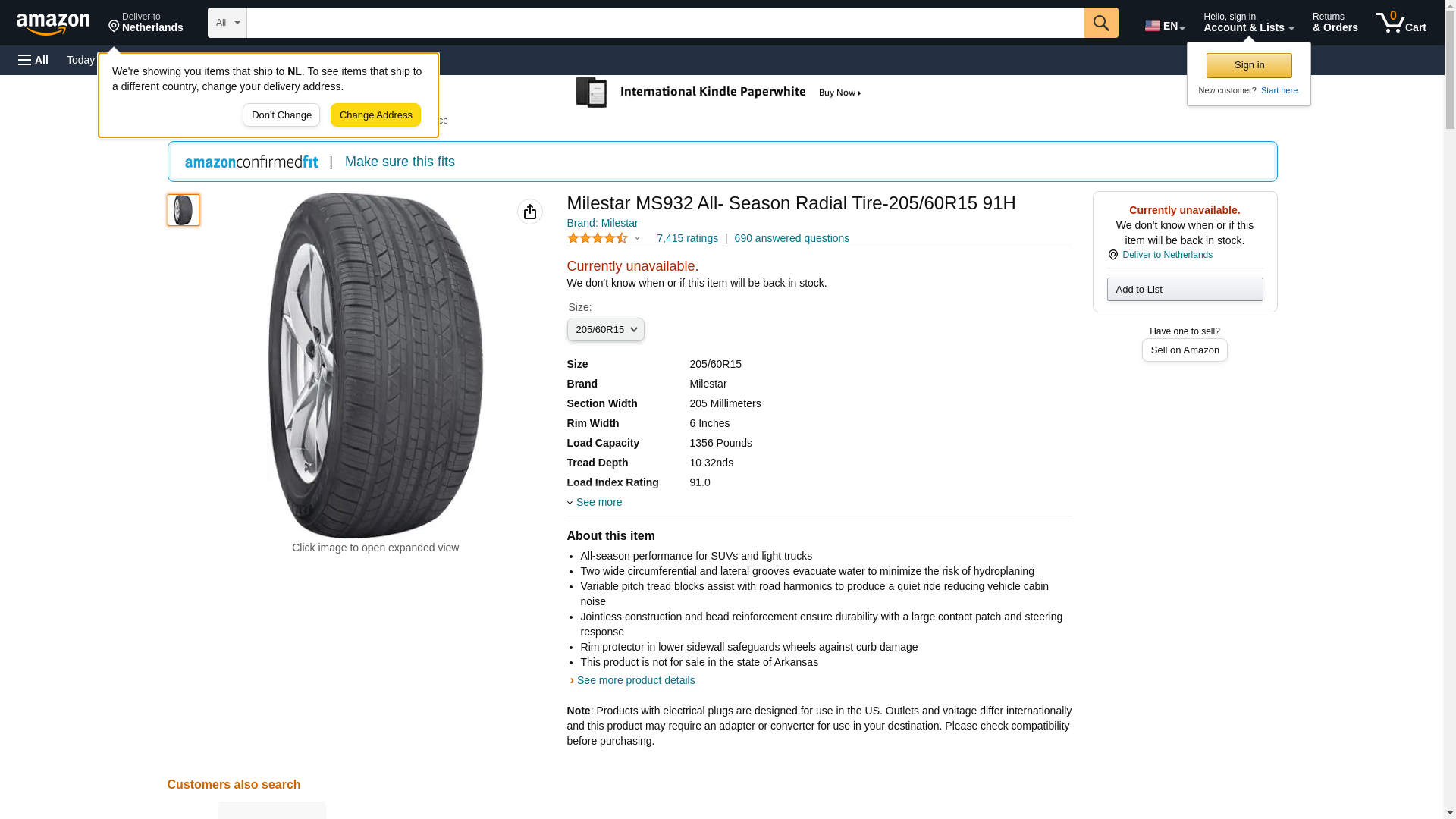Open the 7,415 ratings link

(687, 238)
